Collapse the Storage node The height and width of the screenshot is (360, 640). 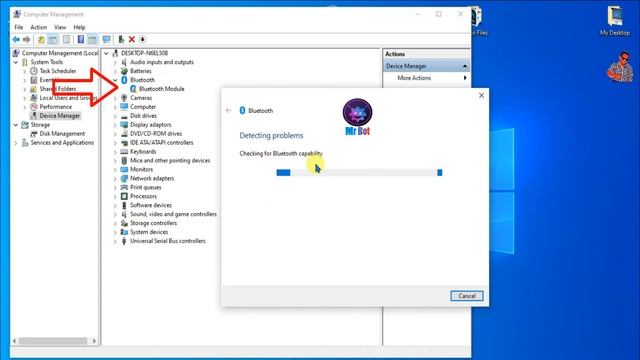[x=16, y=125]
